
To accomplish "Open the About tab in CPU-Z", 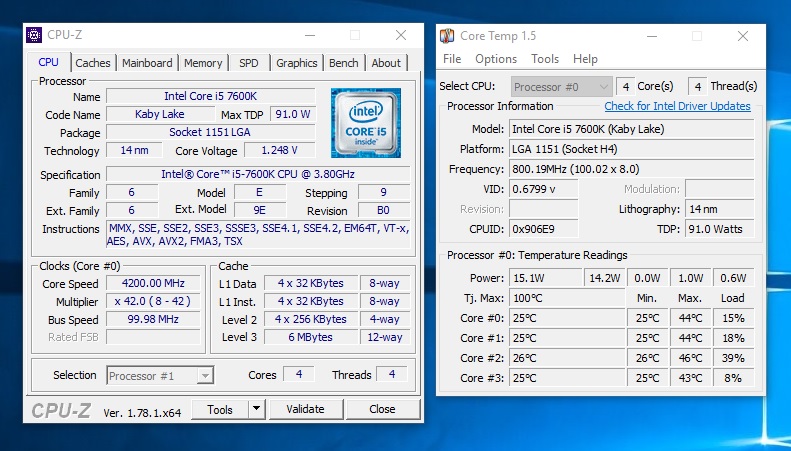I will pos(386,63).
